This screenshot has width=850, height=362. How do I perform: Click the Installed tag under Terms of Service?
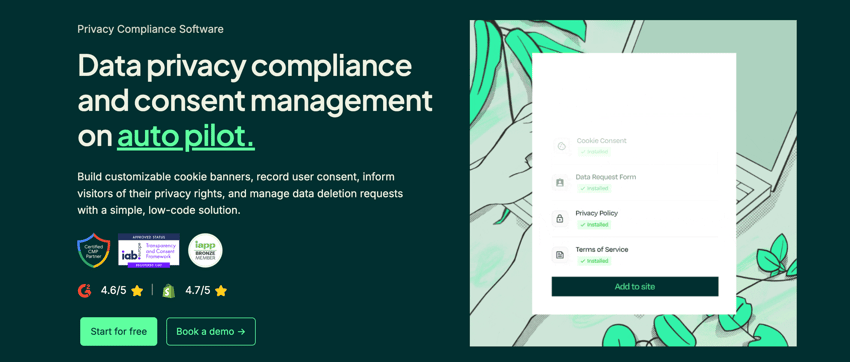click(x=593, y=261)
